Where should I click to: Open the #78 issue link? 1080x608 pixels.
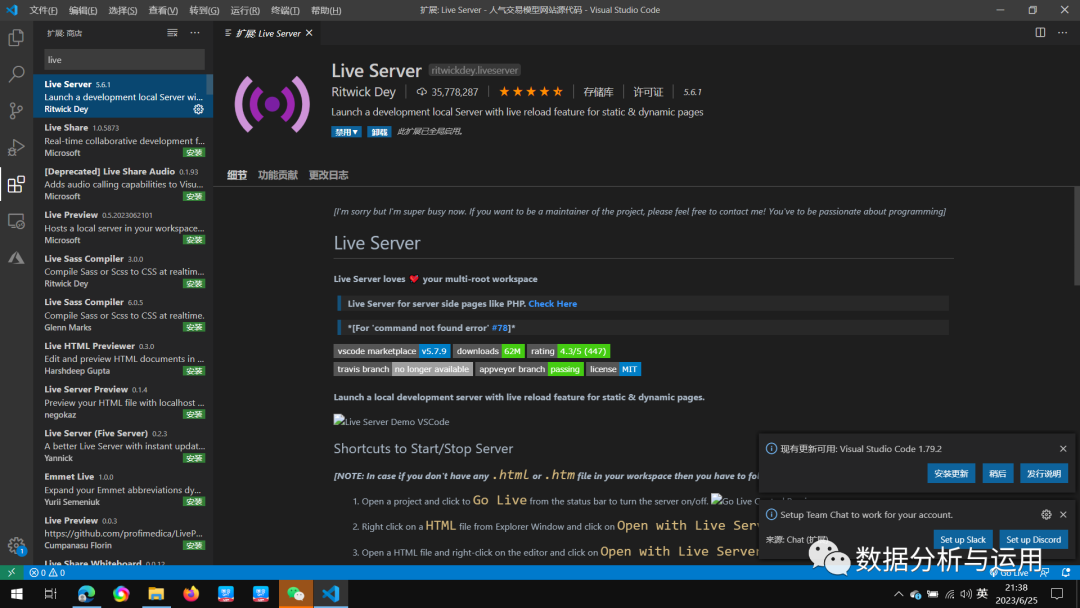(x=499, y=328)
